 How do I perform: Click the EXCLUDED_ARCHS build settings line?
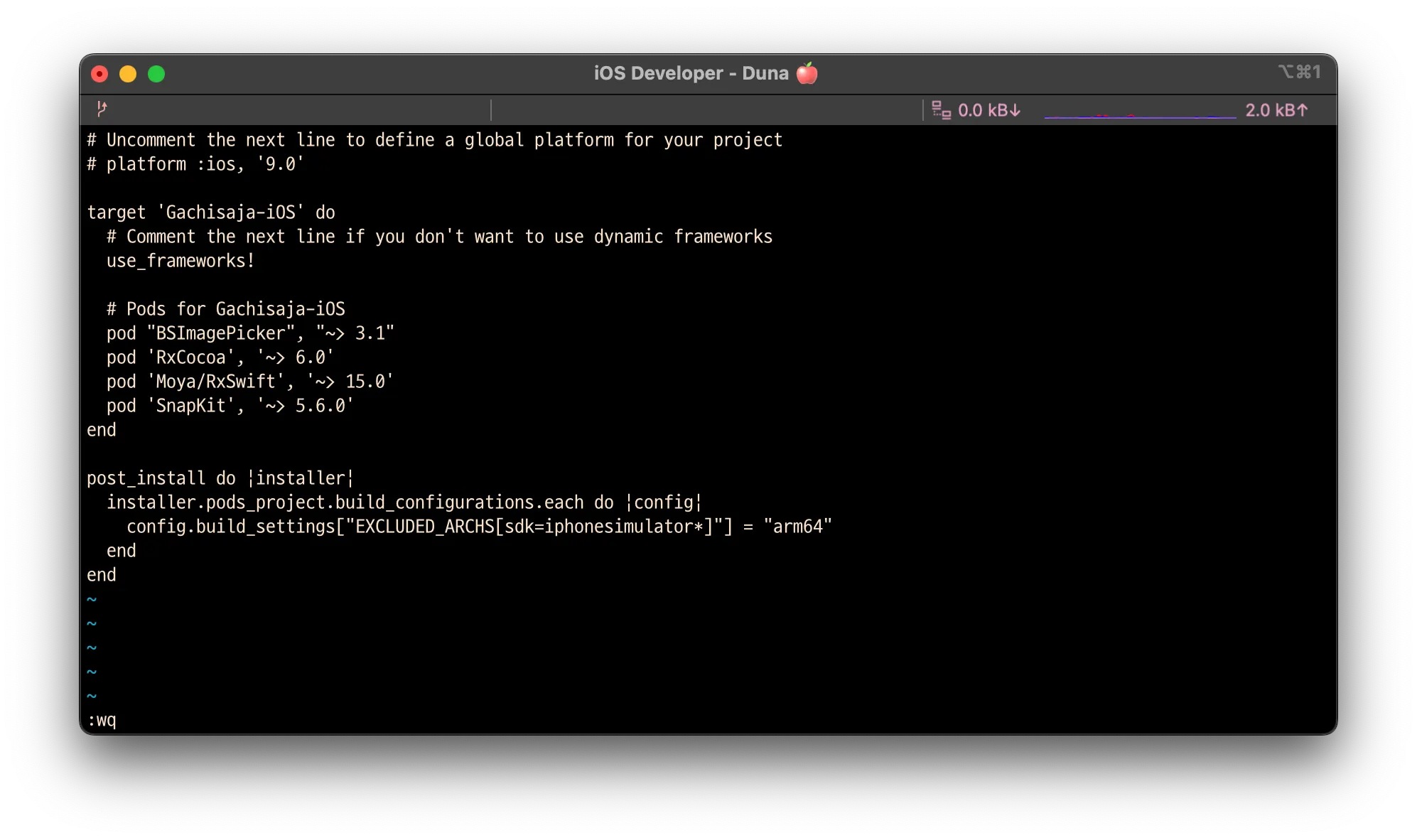(478, 527)
